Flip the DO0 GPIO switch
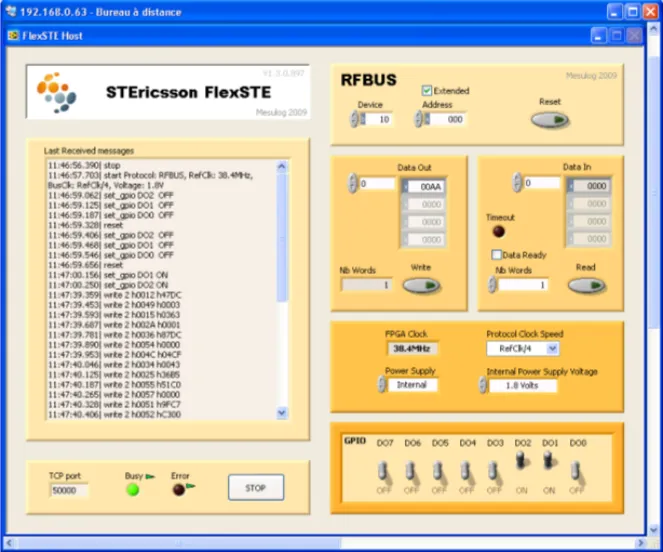The image size is (663, 552). [577, 471]
